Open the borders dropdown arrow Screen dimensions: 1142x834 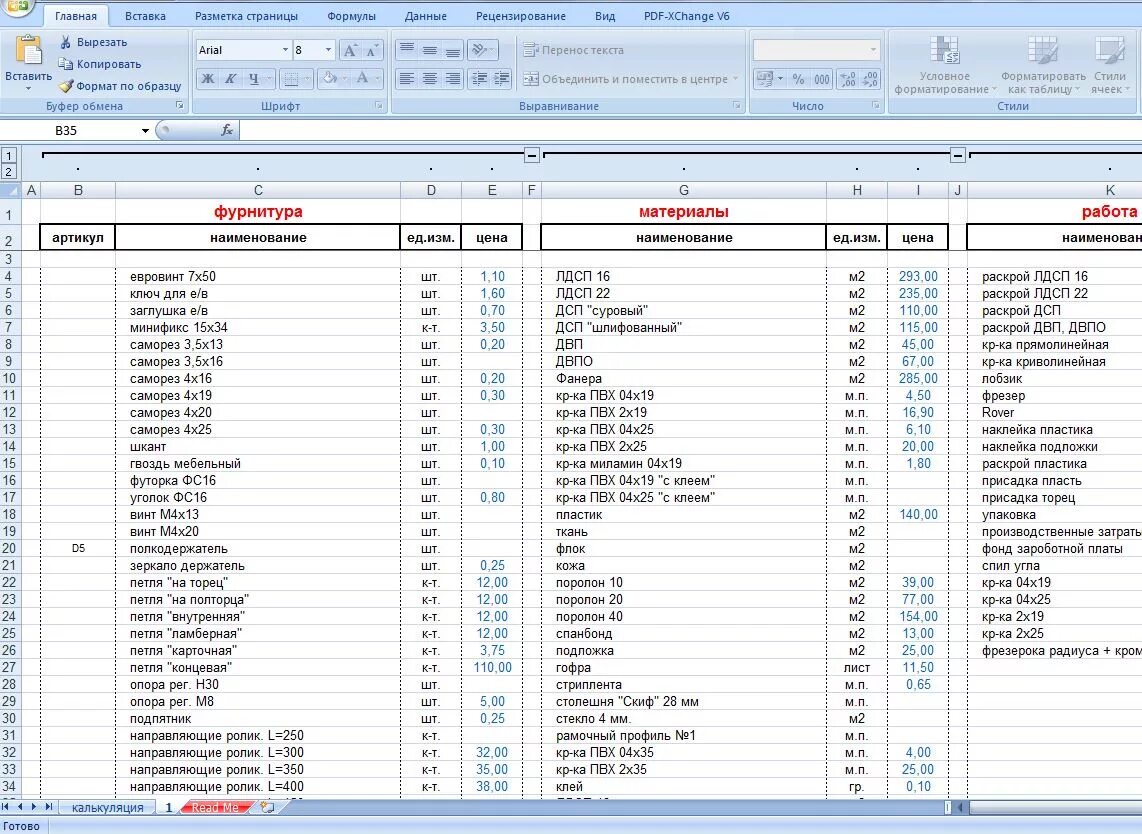[x=307, y=79]
